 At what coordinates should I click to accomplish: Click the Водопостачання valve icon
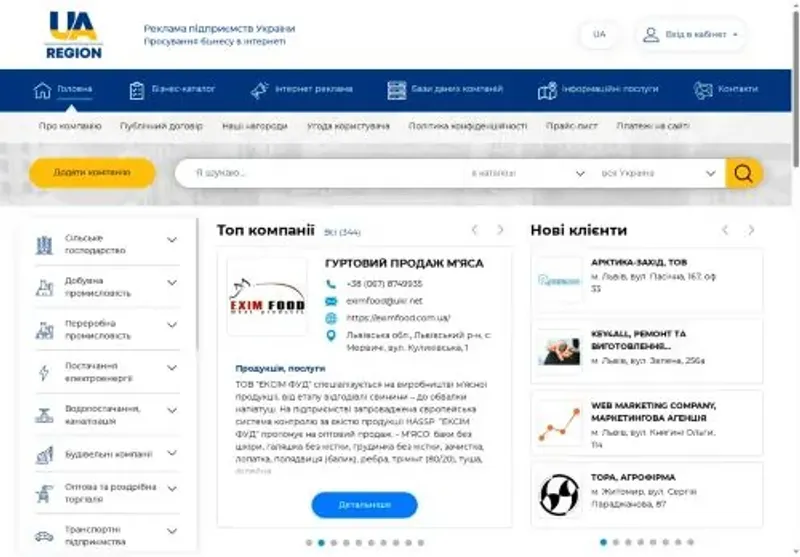click(x=44, y=415)
